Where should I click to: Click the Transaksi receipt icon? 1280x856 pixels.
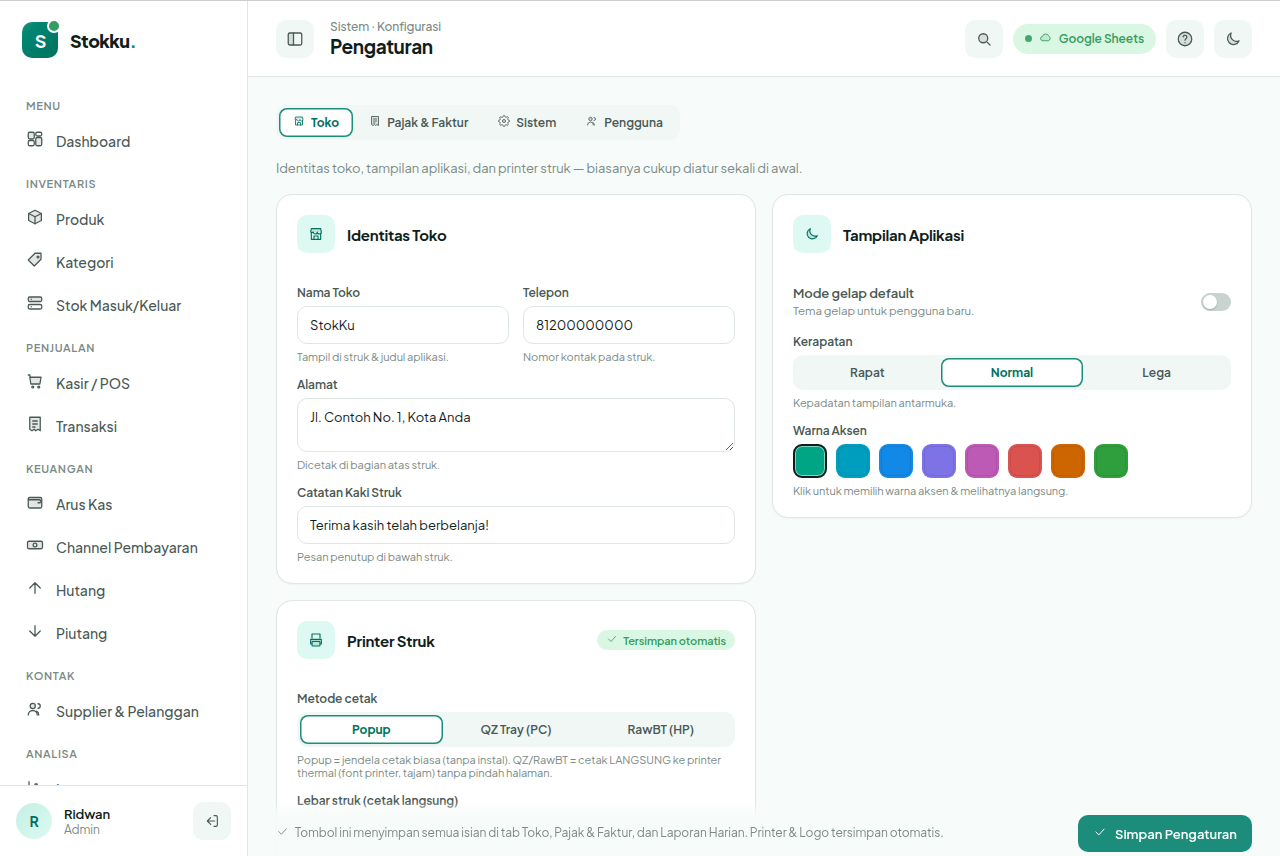click(x=35, y=424)
